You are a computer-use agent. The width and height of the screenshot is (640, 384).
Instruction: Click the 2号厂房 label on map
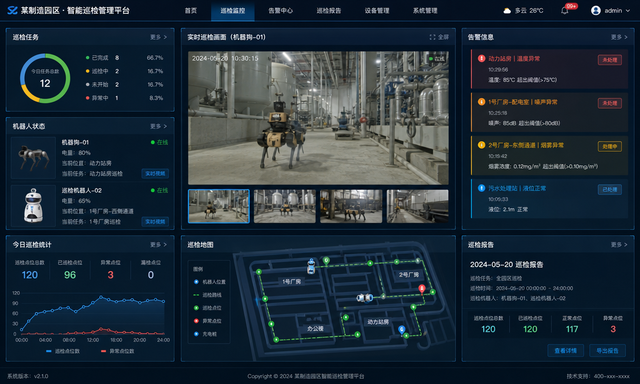[x=409, y=275]
